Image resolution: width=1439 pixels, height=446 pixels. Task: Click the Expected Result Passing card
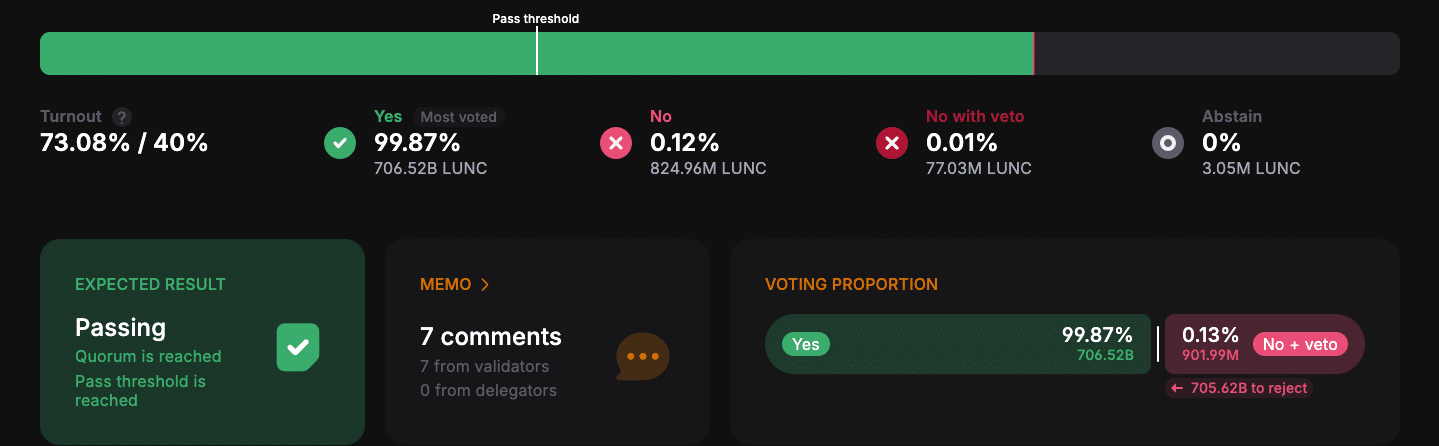click(x=202, y=342)
